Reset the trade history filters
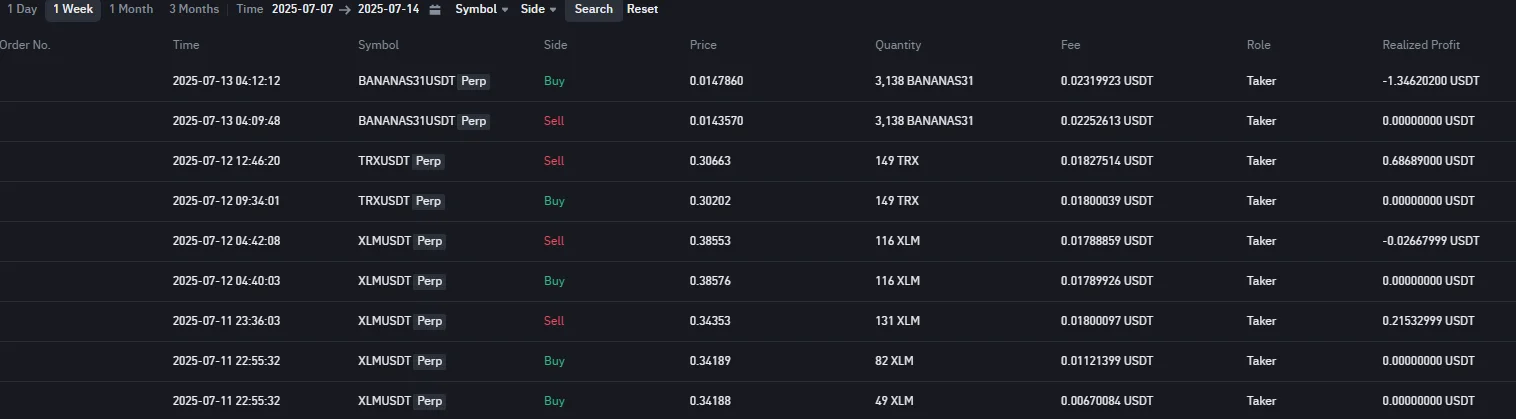1516x419 pixels. [x=642, y=9]
